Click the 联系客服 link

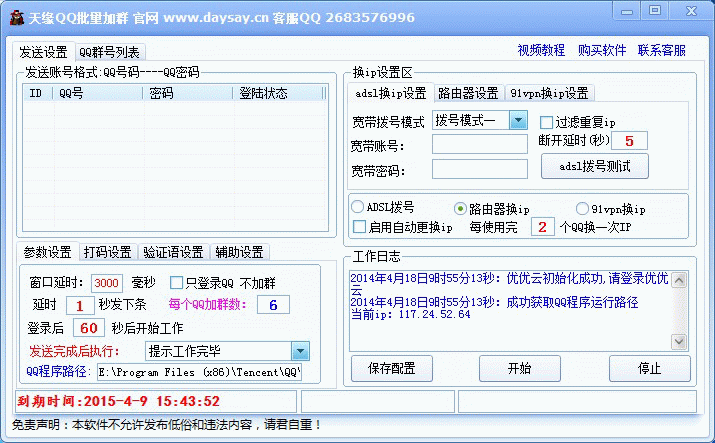pyautogui.click(x=662, y=50)
